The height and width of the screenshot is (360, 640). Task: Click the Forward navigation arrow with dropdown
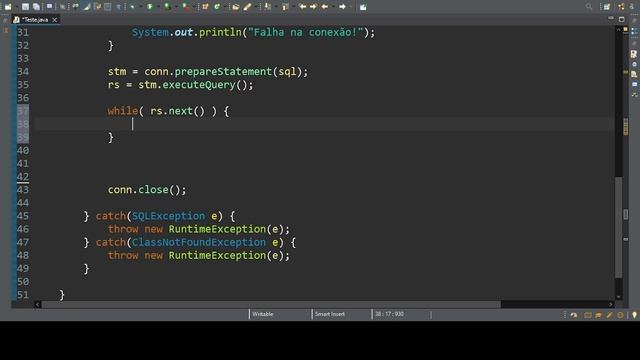342,7
